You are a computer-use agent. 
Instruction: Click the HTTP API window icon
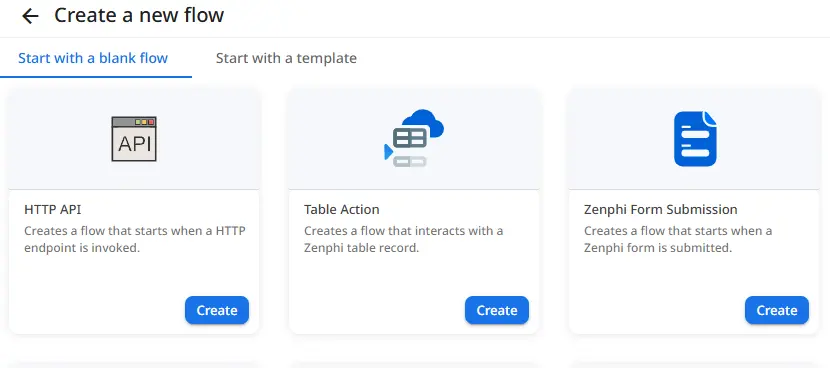(x=134, y=139)
